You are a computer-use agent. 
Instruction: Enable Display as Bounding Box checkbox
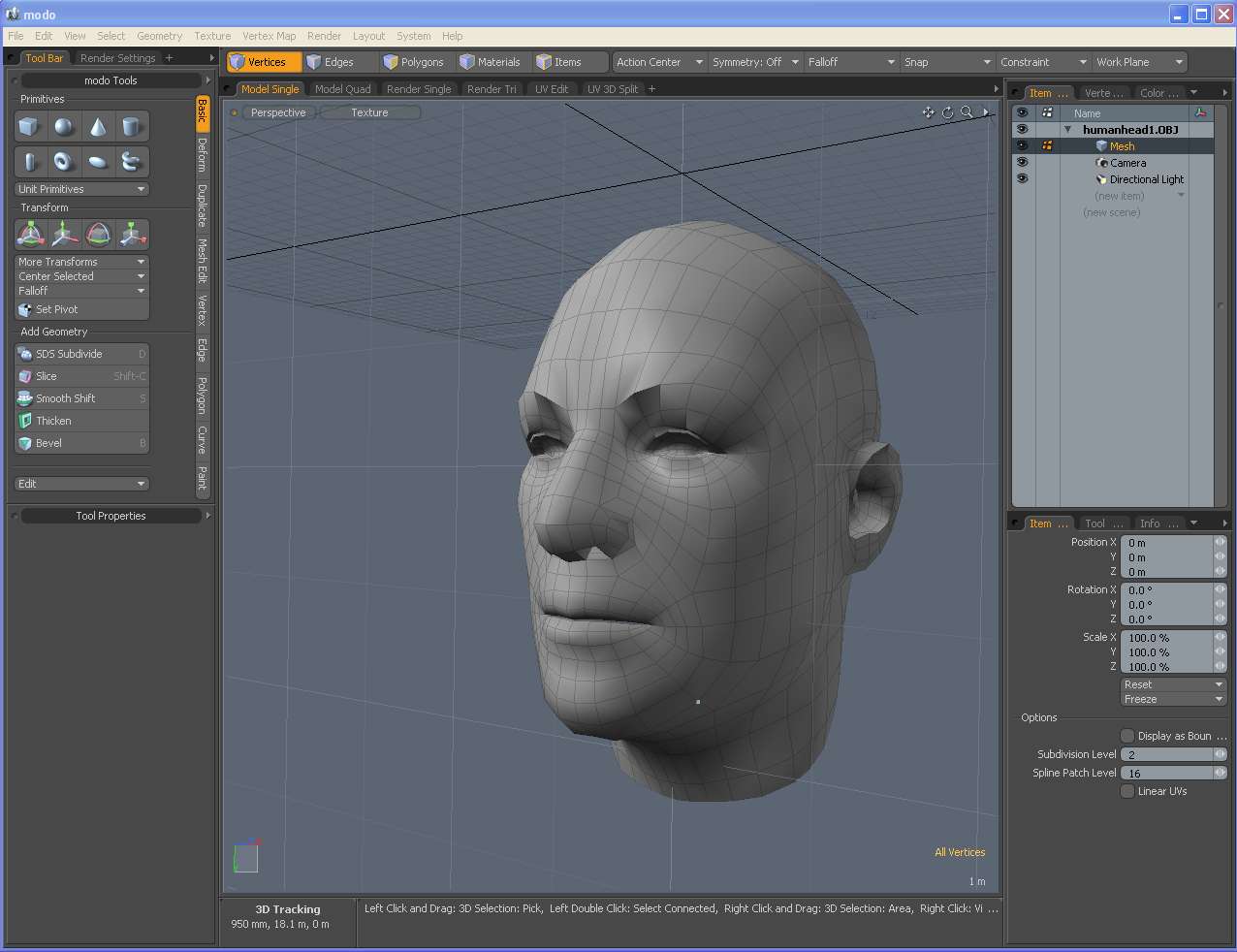pos(1127,736)
